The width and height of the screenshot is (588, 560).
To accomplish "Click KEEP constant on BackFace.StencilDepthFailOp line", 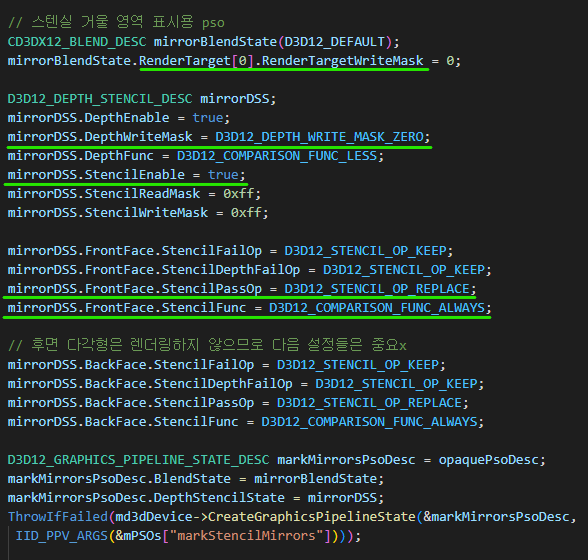I will [x=396, y=384].
